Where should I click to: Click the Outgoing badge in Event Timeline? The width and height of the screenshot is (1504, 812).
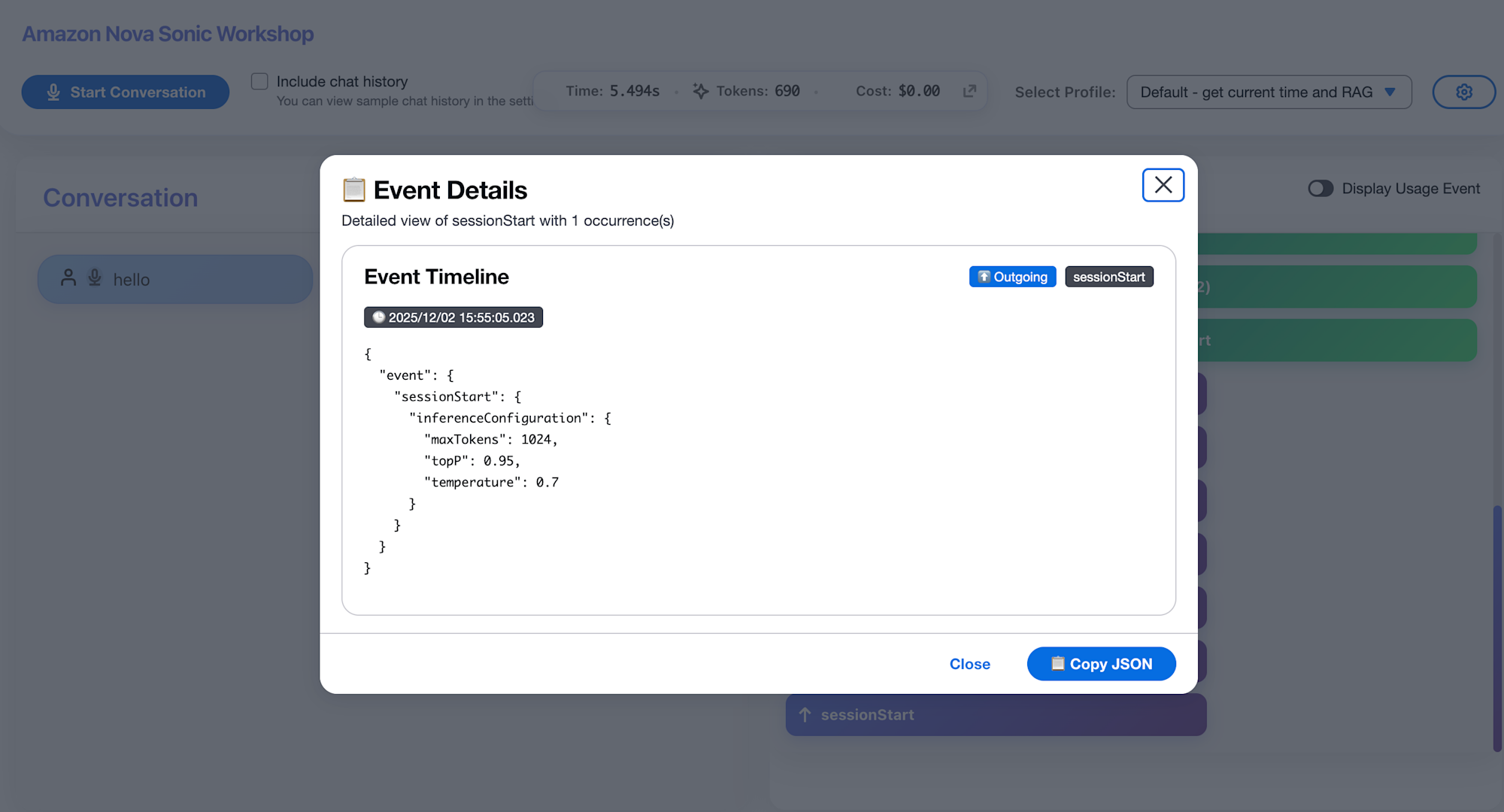pos(1012,277)
